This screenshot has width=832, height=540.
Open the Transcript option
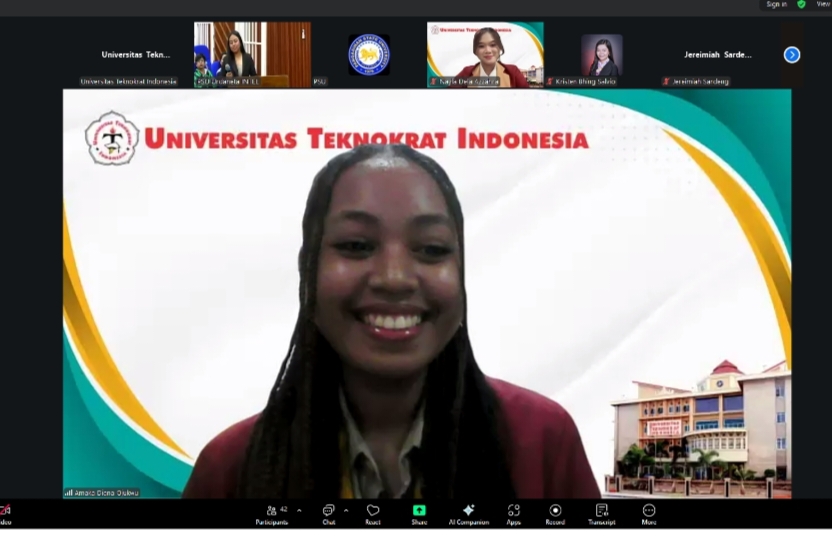pos(601,513)
